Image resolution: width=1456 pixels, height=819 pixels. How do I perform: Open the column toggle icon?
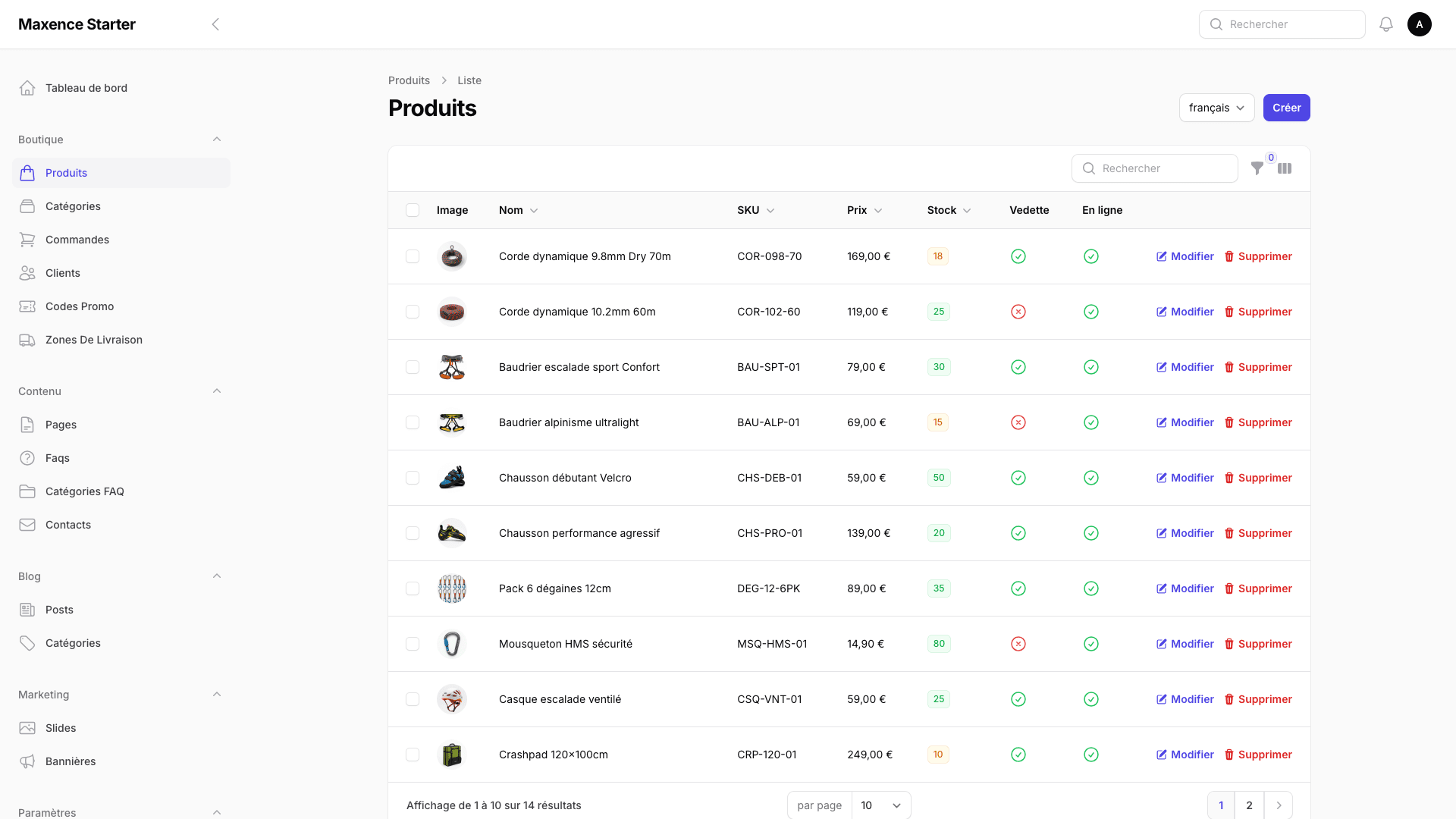coord(1285,168)
